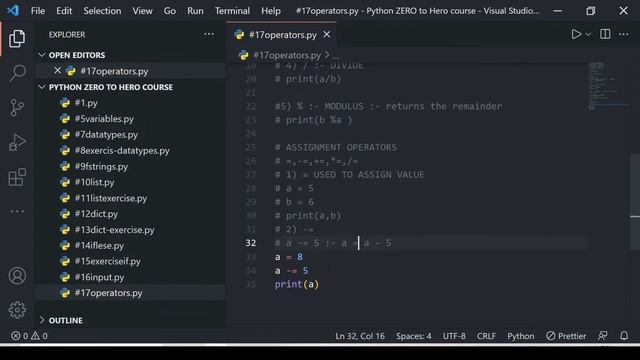
Task: Open Explorer views and more actions ellipsis
Action: 209,34
